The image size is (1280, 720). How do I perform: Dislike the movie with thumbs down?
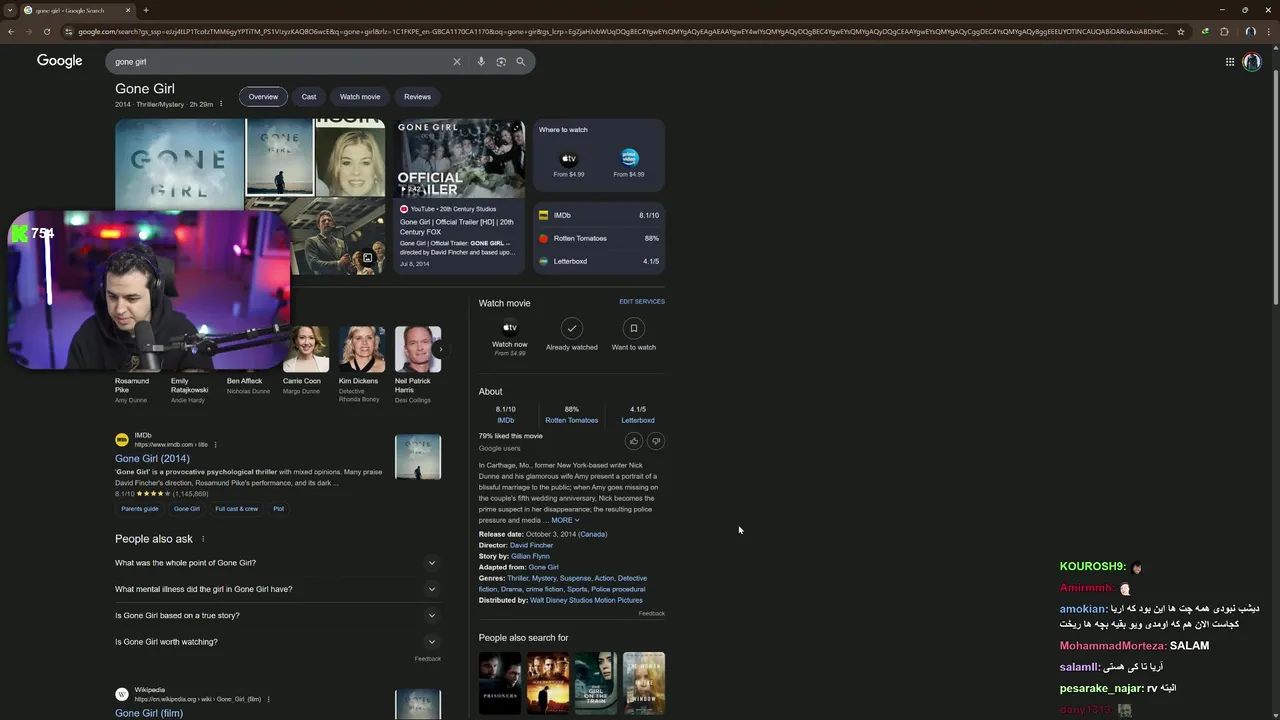pyautogui.click(x=656, y=441)
